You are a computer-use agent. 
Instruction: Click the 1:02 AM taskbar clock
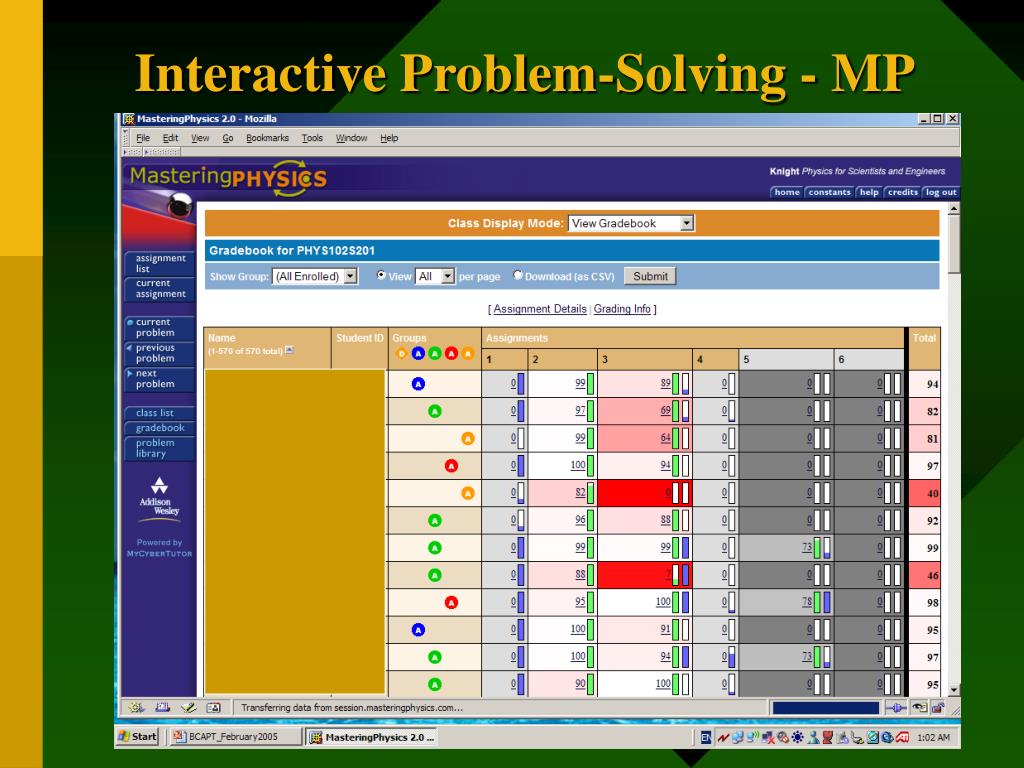coord(933,737)
